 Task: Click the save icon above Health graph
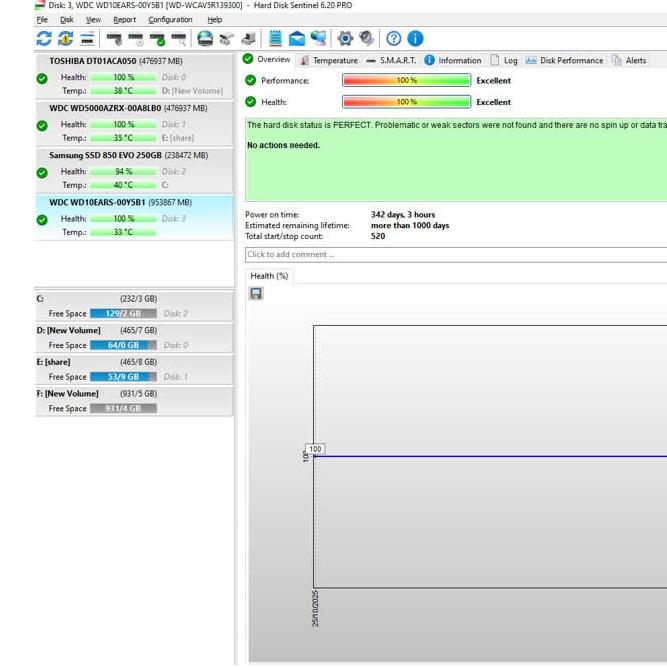(x=256, y=293)
